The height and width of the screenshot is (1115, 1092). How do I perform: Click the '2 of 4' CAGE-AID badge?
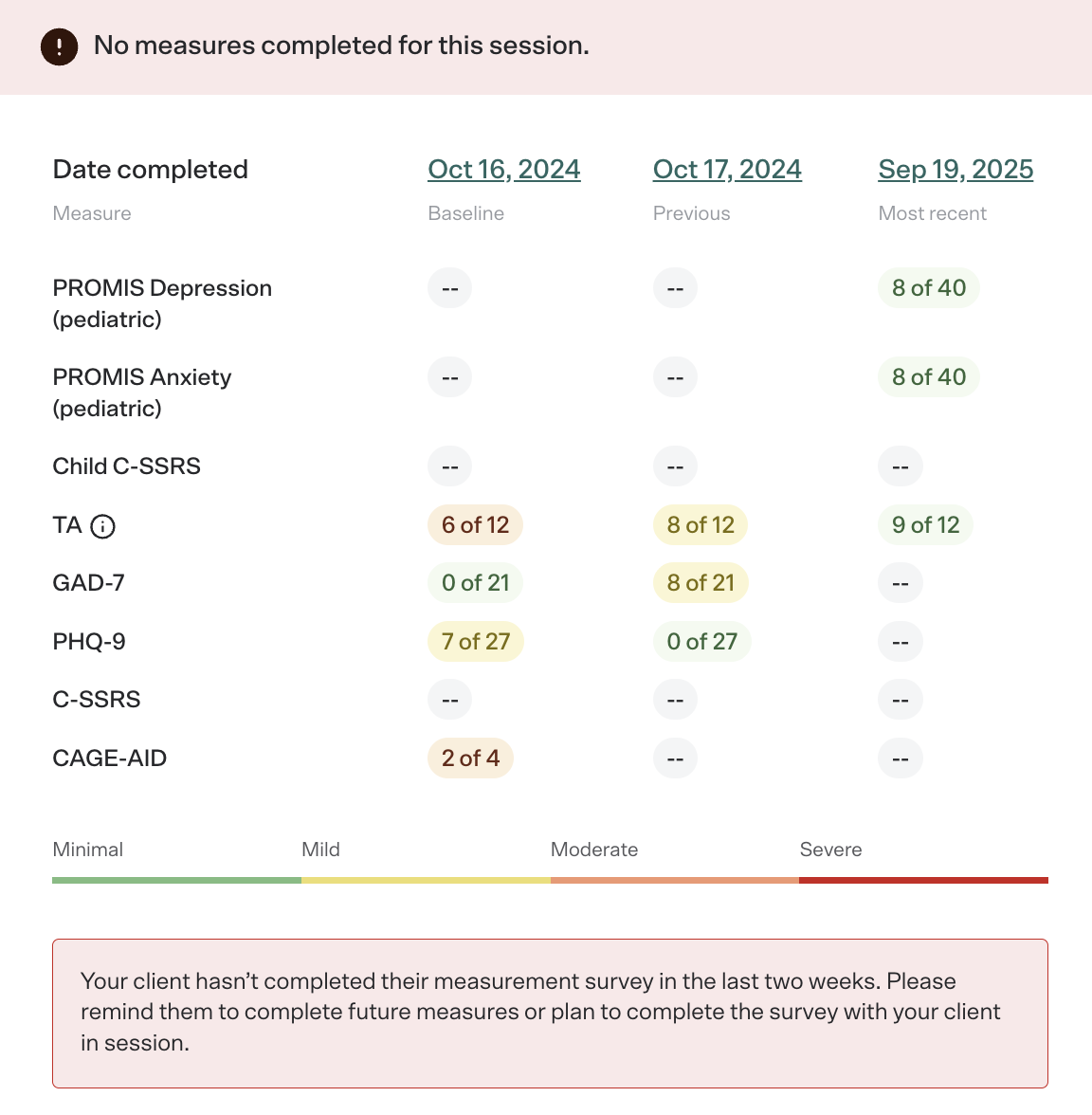tap(470, 758)
